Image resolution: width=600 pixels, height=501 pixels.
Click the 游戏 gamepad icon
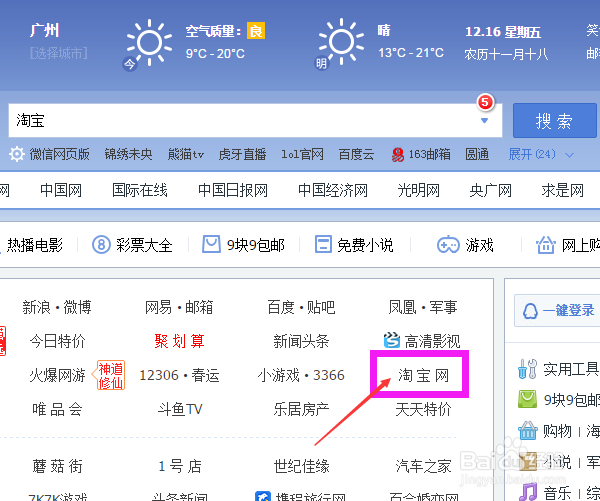coord(448,245)
